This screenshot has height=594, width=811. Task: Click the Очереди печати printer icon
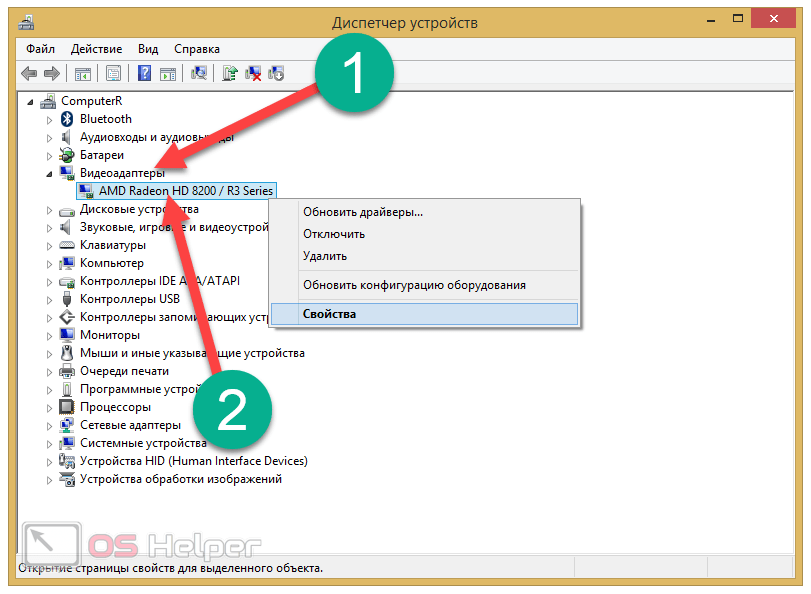(x=67, y=371)
